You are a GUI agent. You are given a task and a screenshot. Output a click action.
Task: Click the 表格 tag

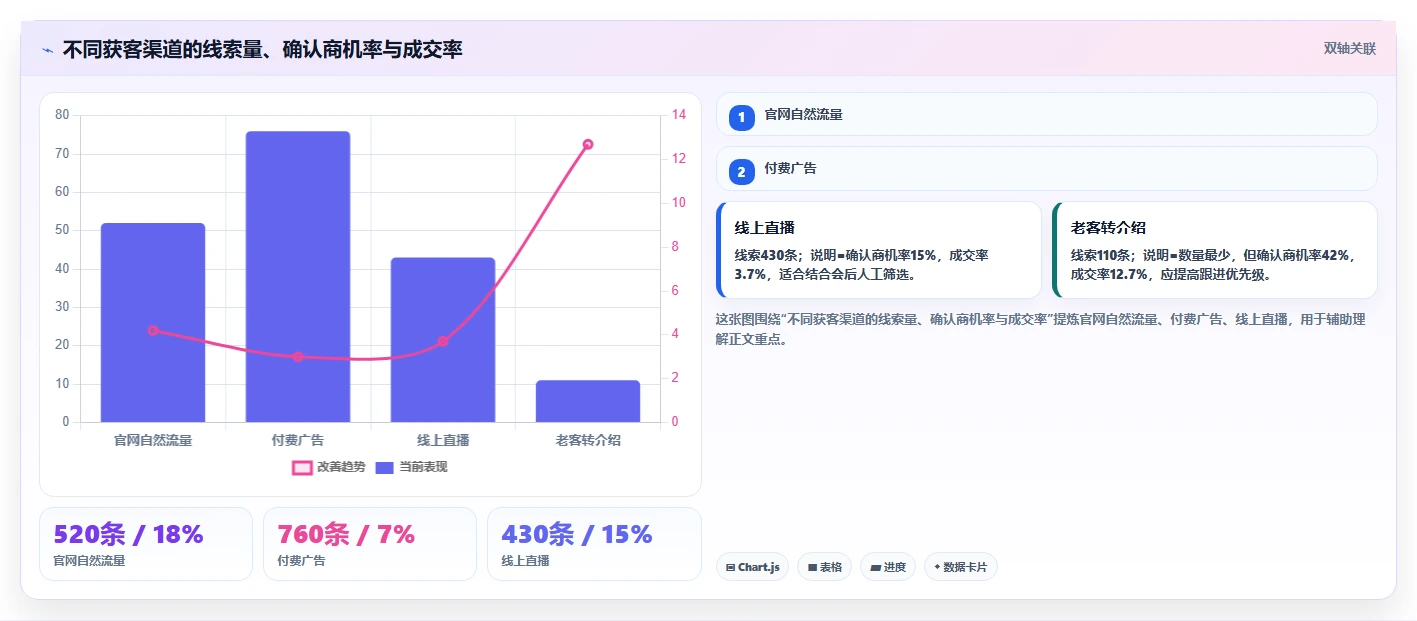pyautogui.click(x=824, y=567)
